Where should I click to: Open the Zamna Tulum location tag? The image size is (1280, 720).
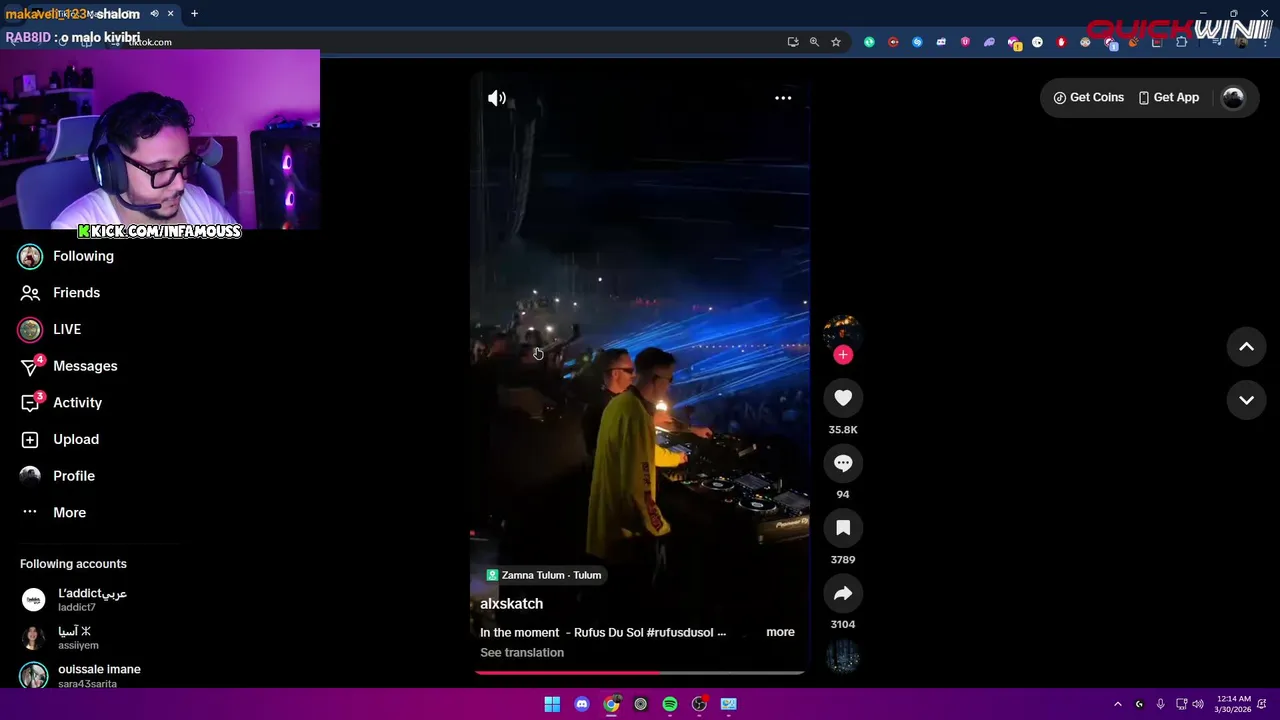[x=544, y=575]
